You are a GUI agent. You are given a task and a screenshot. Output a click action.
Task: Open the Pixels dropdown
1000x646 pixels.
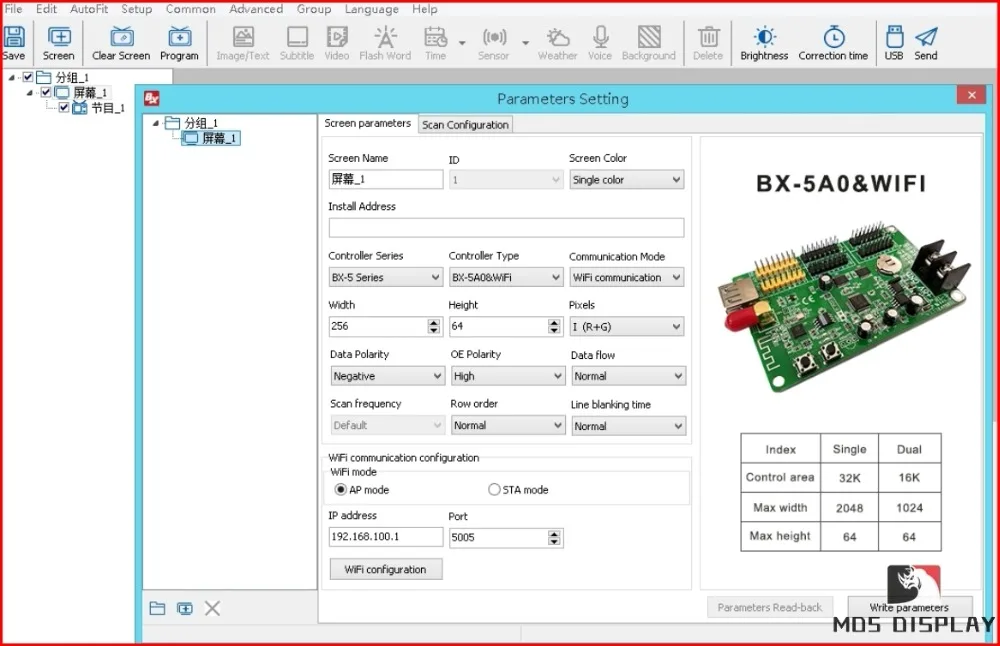pos(626,327)
